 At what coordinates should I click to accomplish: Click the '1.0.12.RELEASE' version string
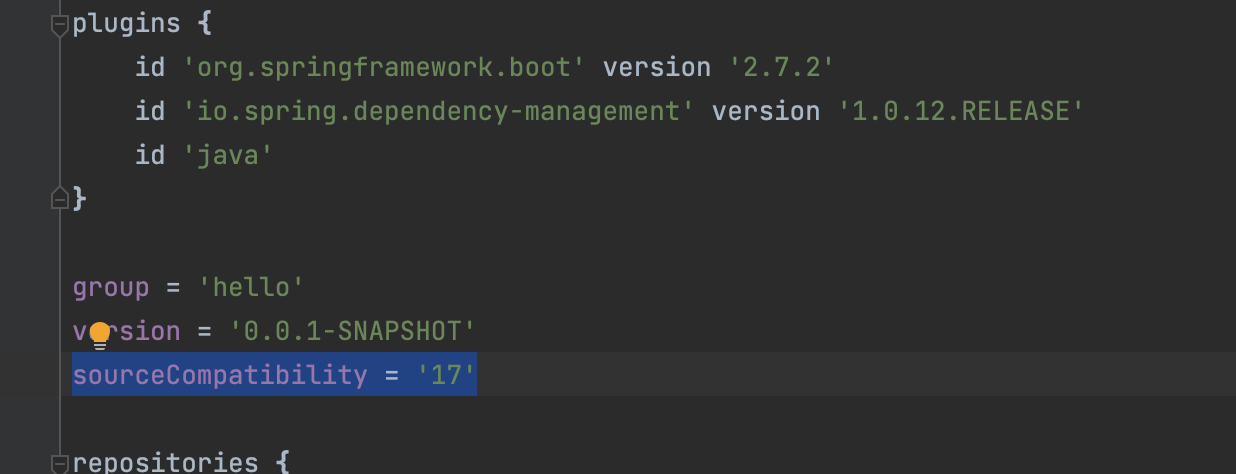coord(967,112)
